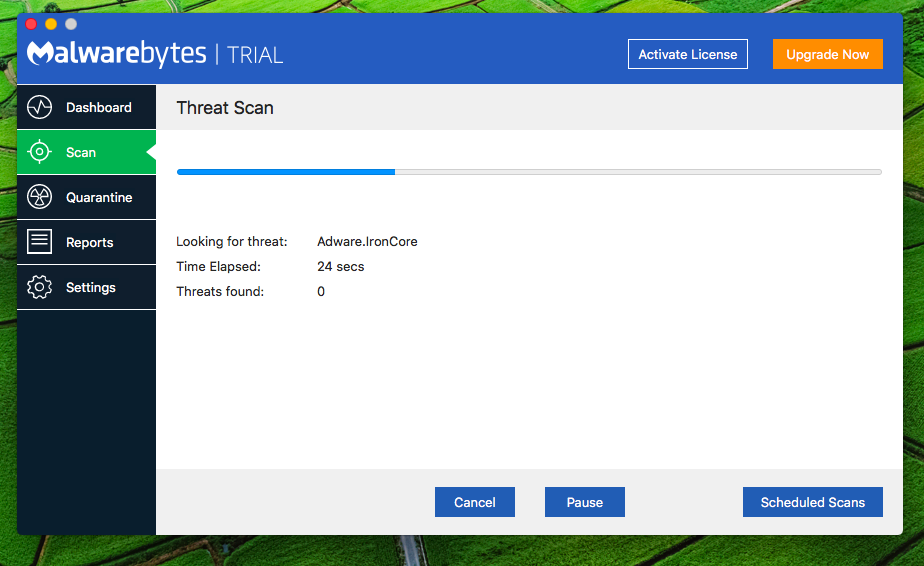Viewport: 924px width, 566px height.
Task: Click the Quarantine radiation icon
Action: pos(39,197)
